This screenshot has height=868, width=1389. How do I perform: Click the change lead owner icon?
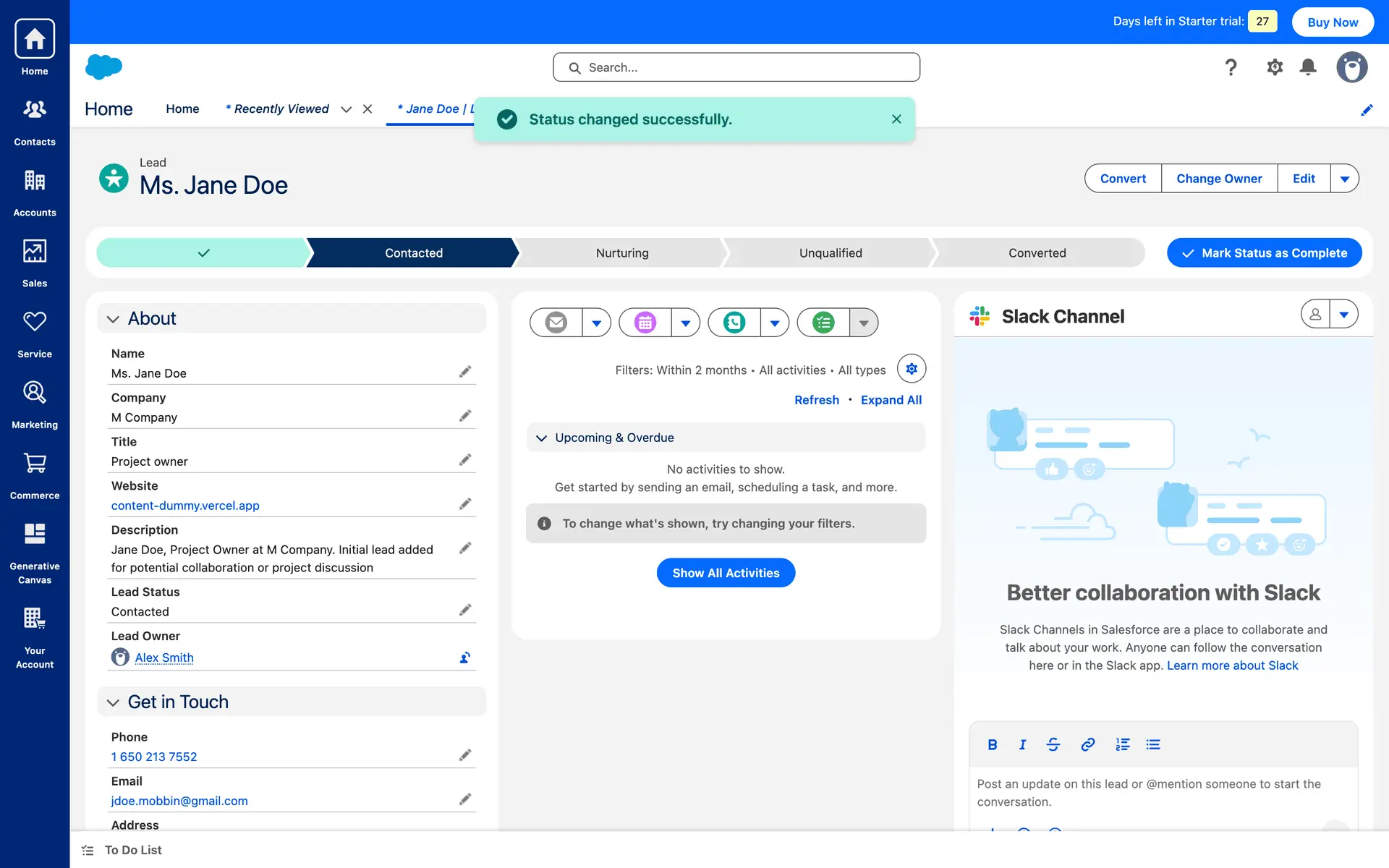click(x=465, y=658)
